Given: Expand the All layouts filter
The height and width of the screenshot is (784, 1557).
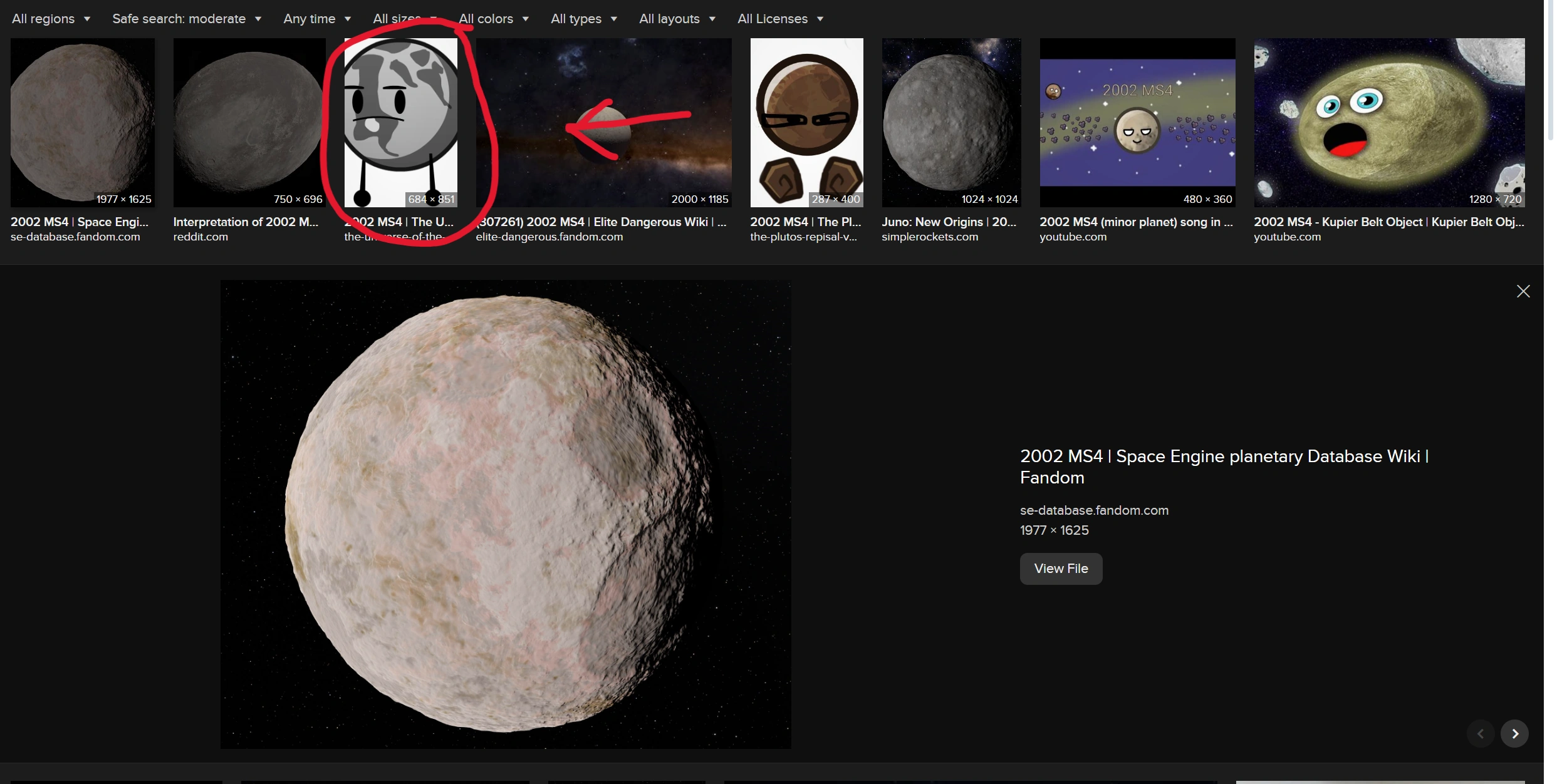Looking at the screenshot, I should pos(677,19).
